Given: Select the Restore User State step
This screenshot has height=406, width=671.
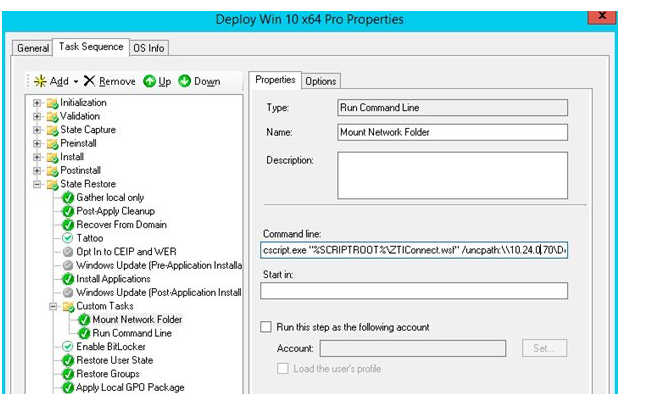Looking at the screenshot, I should pos(115,360).
